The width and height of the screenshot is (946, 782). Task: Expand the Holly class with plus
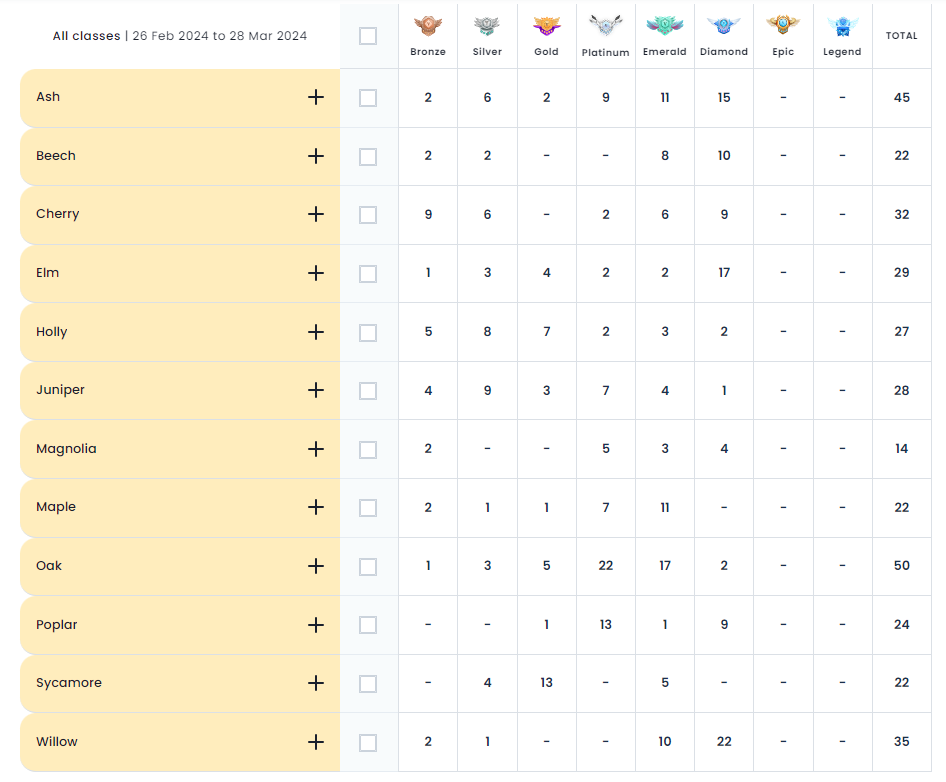(316, 332)
